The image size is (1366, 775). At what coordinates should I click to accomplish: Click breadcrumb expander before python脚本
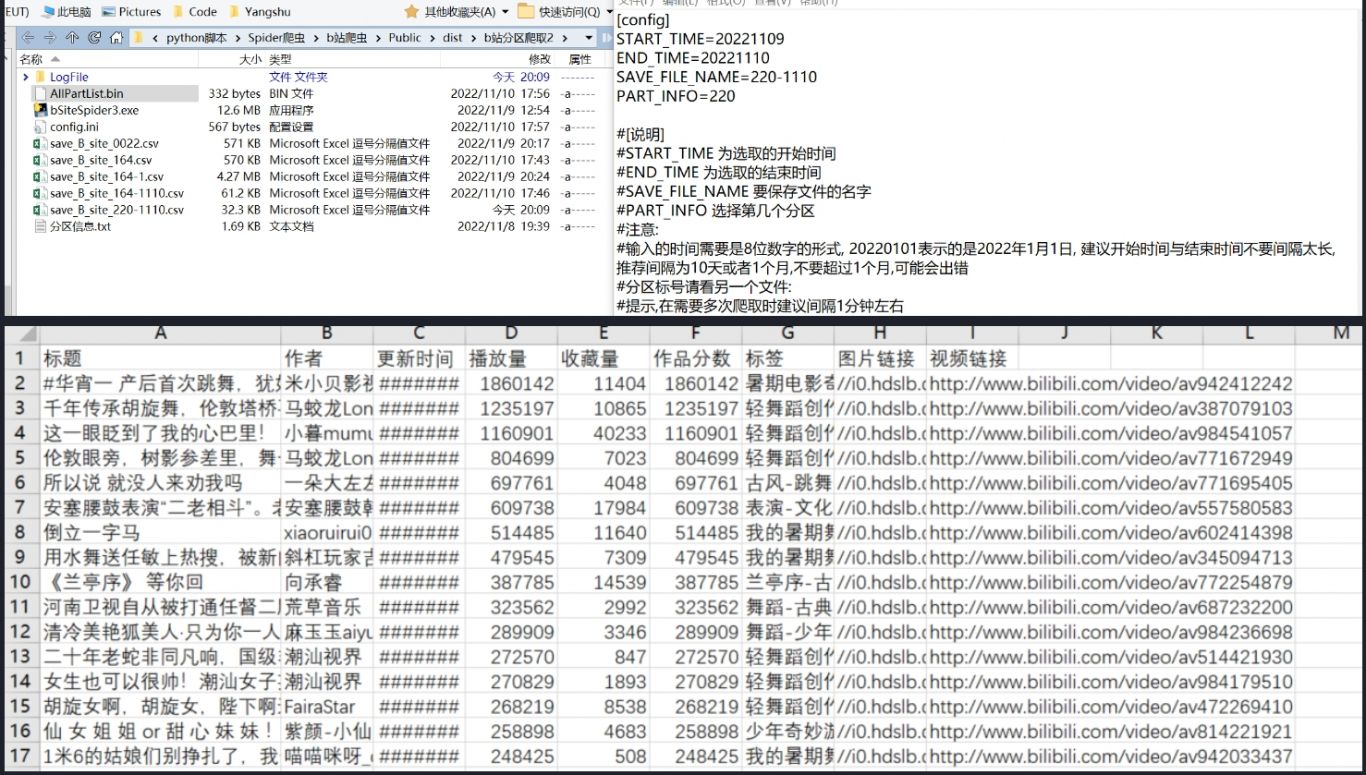pyautogui.click(x=155, y=38)
